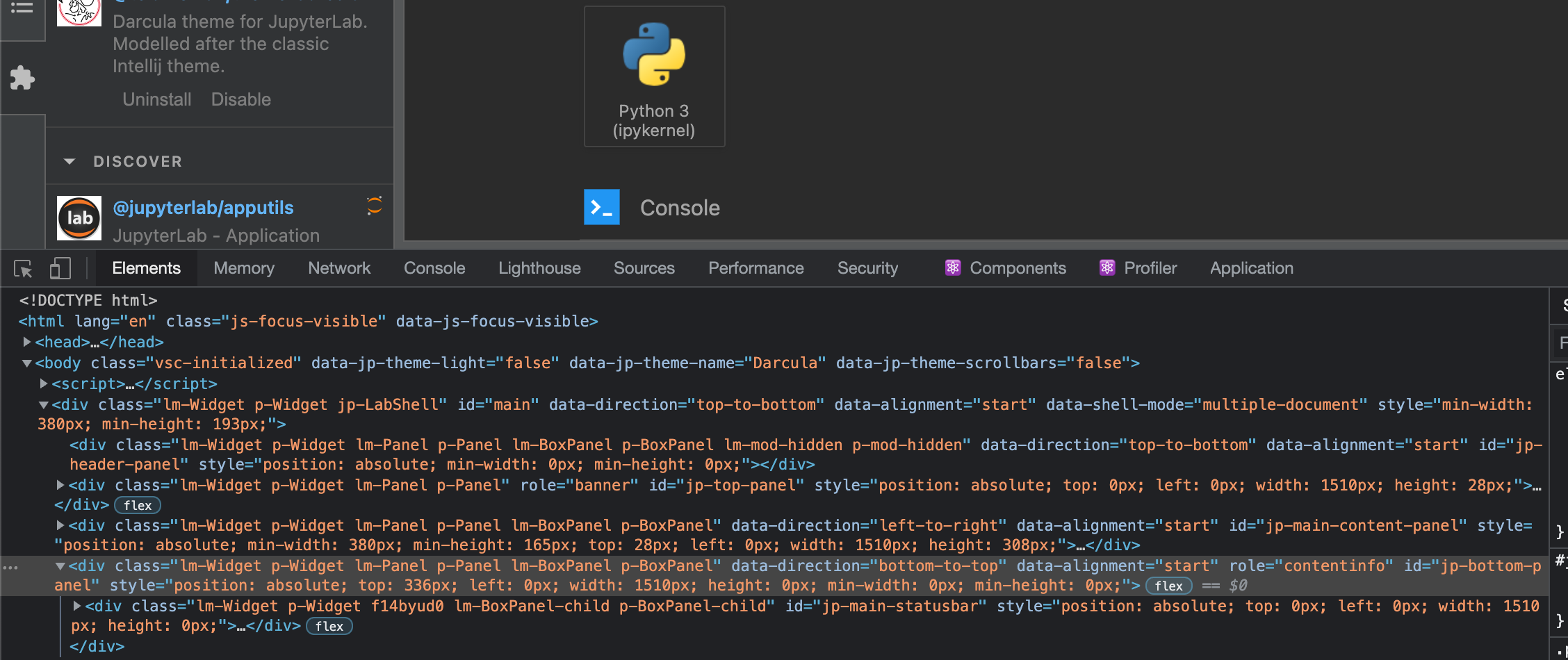The width and height of the screenshot is (1568, 660).
Task: Toggle the device toolbar in DevTools
Action: pyautogui.click(x=60, y=268)
